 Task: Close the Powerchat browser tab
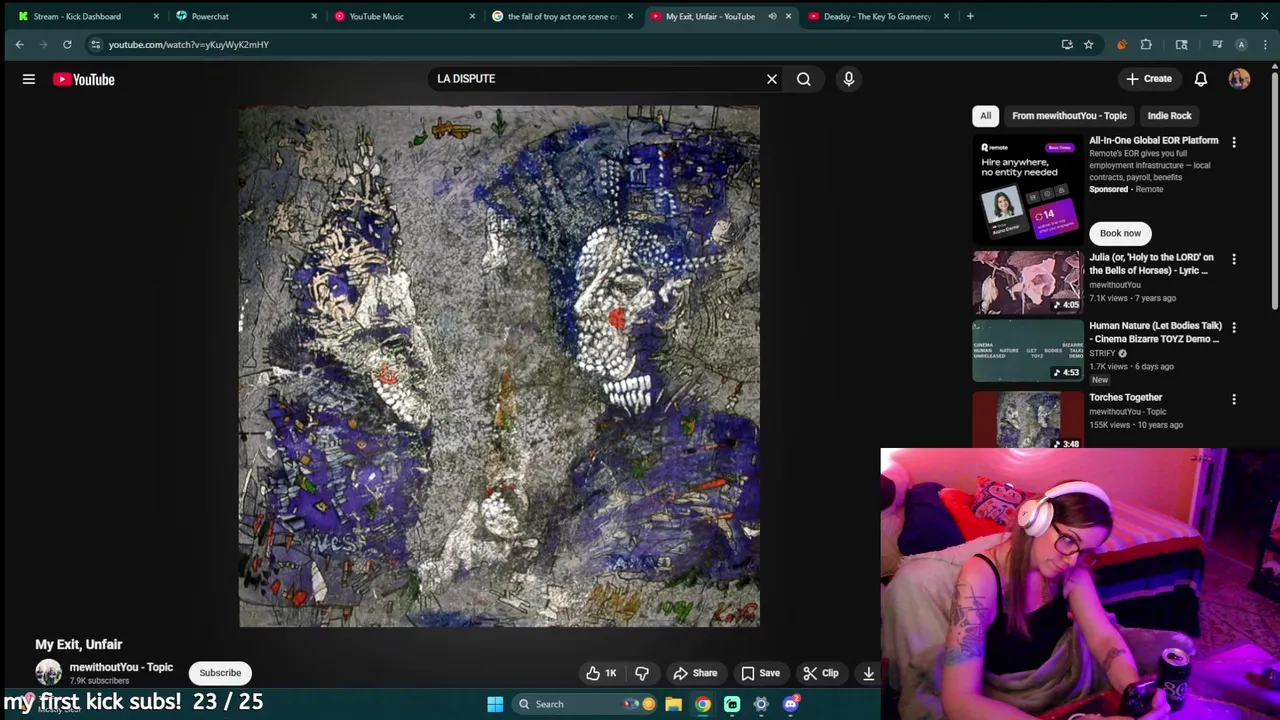[314, 16]
